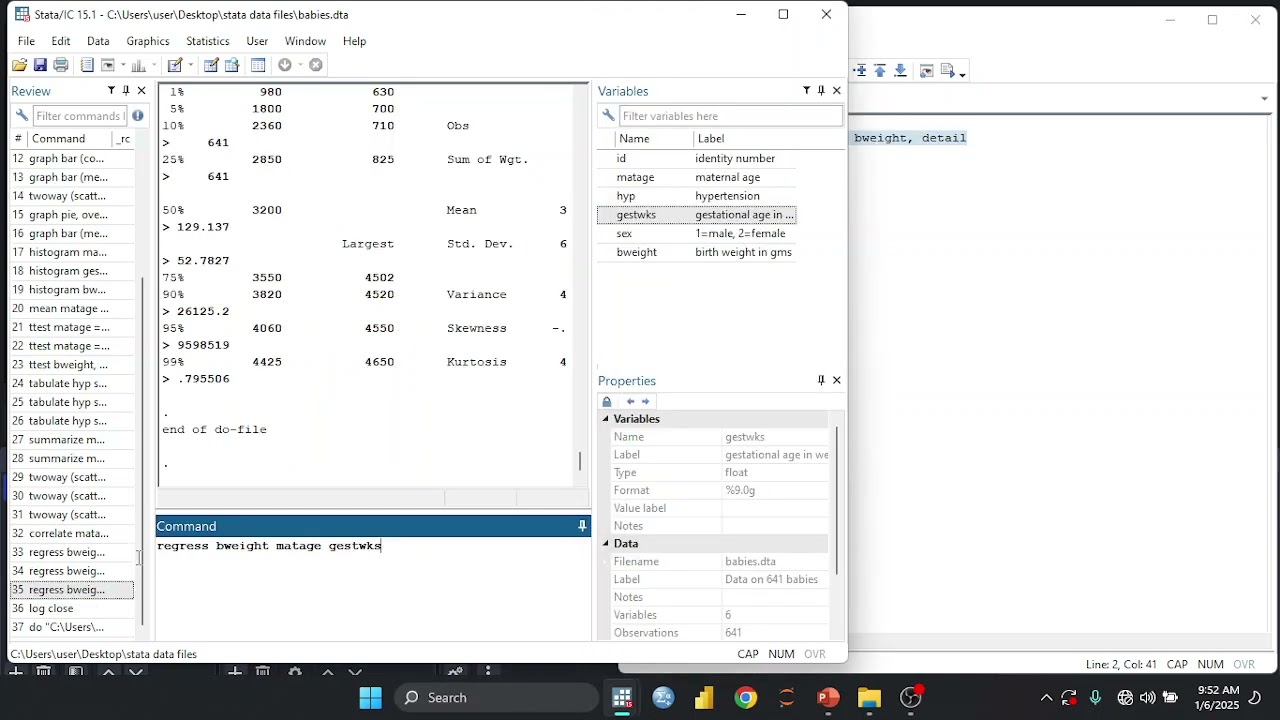1280x720 pixels.
Task: Close the Properties panel
Action: point(837,381)
